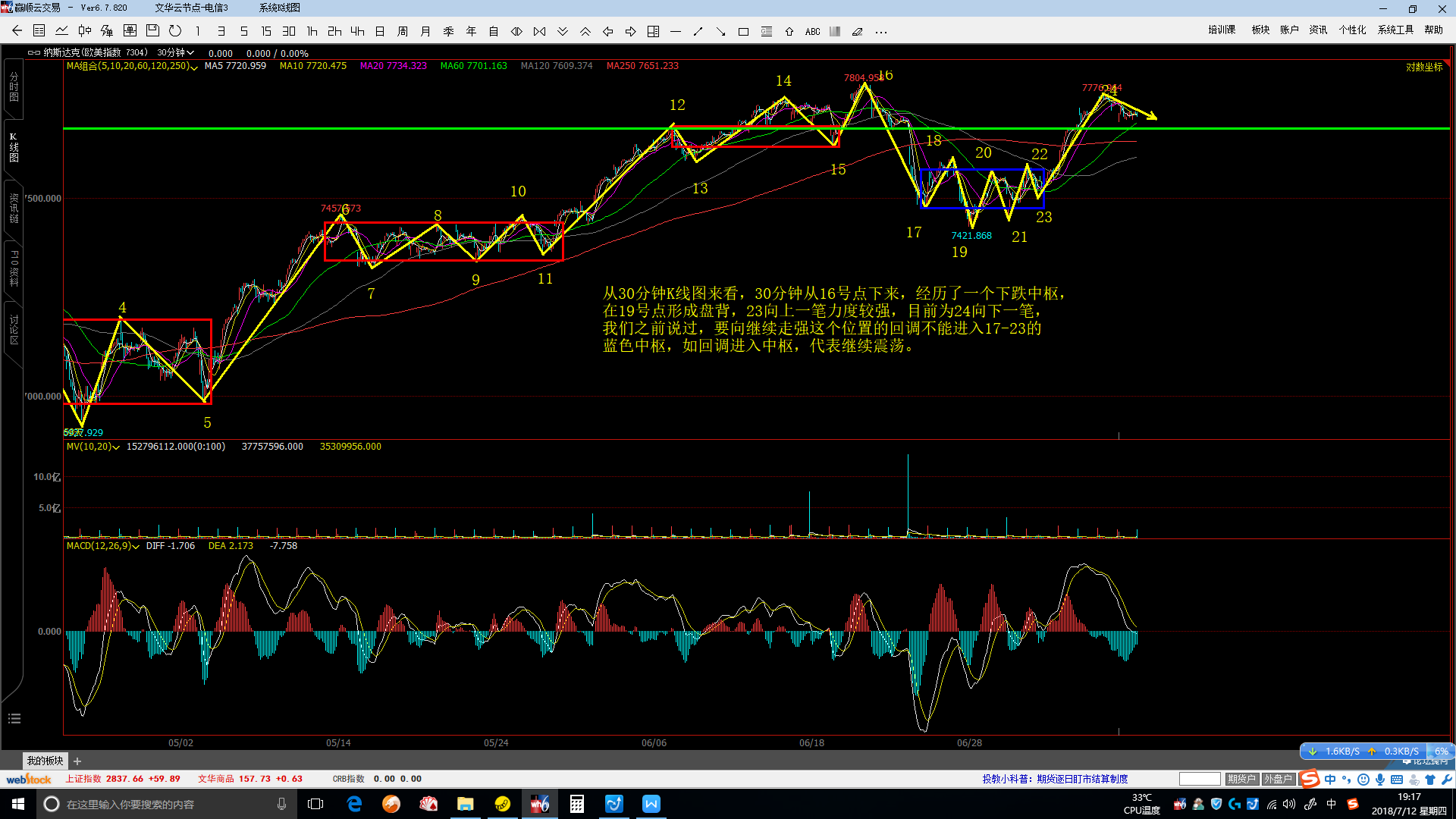Select the eraser tool
This screenshot has height=819, width=1456.
click(x=858, y=31)
